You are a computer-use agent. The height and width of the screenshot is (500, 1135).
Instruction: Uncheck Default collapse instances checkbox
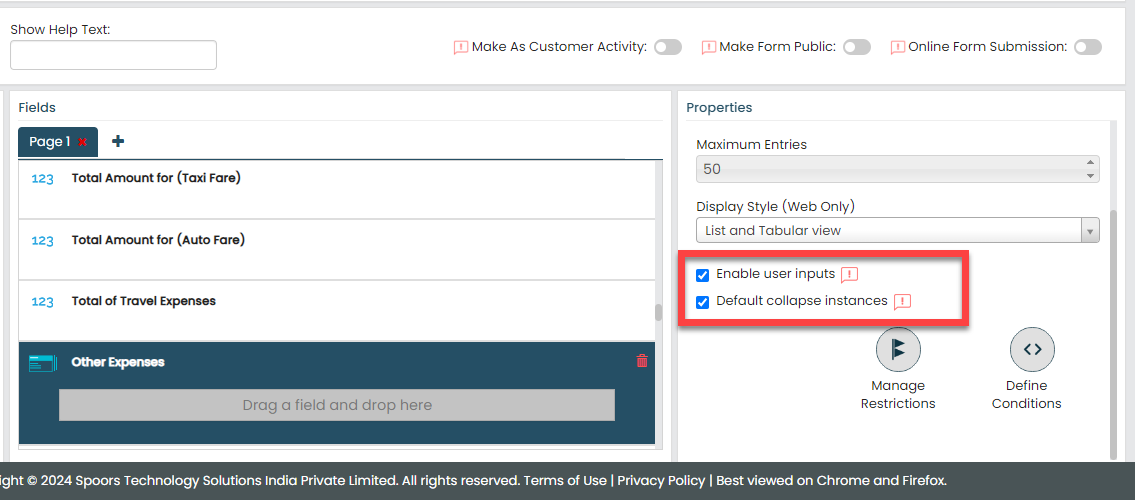[x=703, y=302]
